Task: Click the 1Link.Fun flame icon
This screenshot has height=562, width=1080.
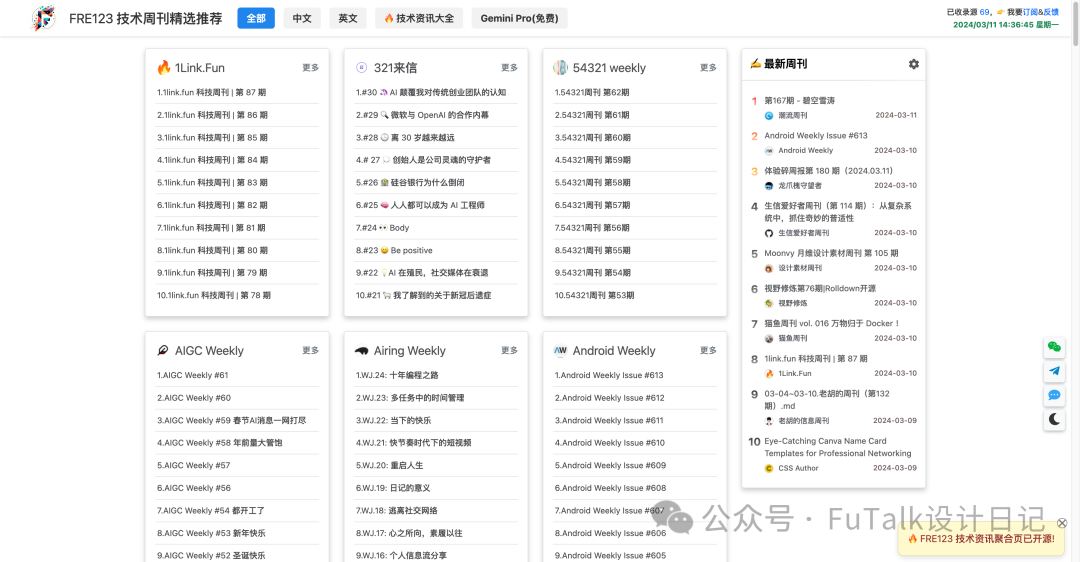Action: click(x=164, y=67)
